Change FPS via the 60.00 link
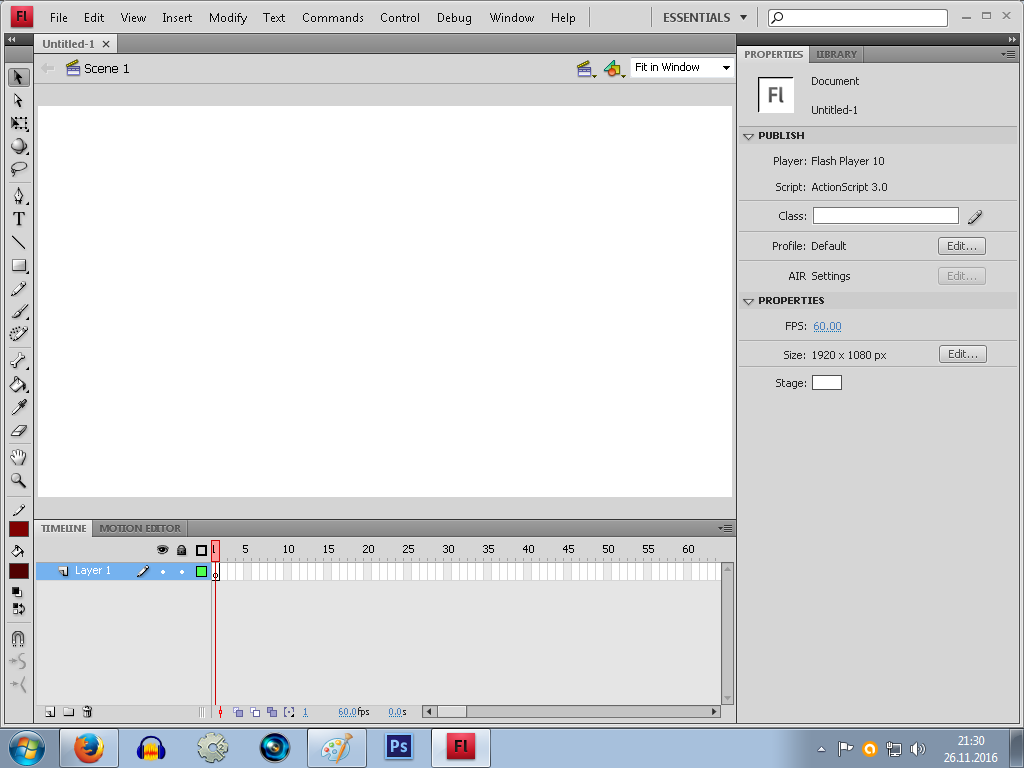 [x=827, y=325]
